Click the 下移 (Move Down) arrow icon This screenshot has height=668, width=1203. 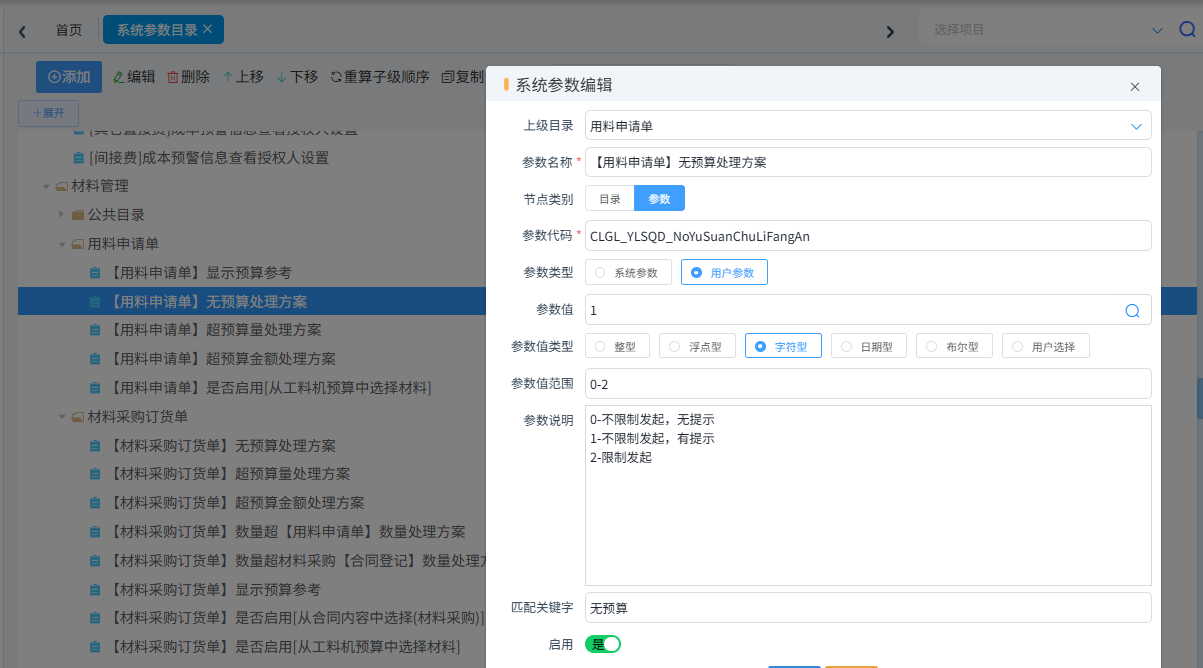coord(281,76)
